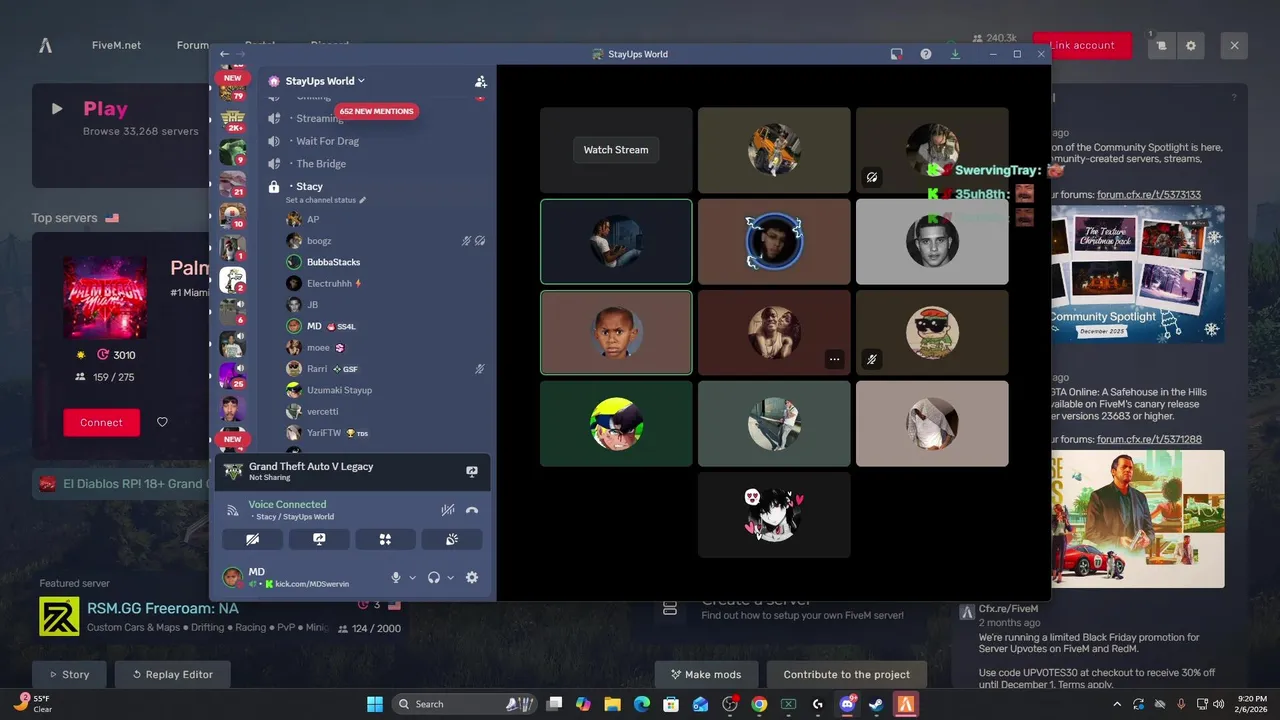Go back with Discord's left arrow
The image size is (1280, 720).
coord(224,54)
